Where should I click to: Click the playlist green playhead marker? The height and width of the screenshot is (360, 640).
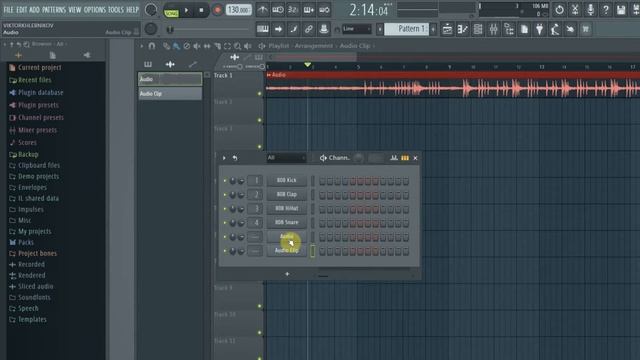[307, 65]
